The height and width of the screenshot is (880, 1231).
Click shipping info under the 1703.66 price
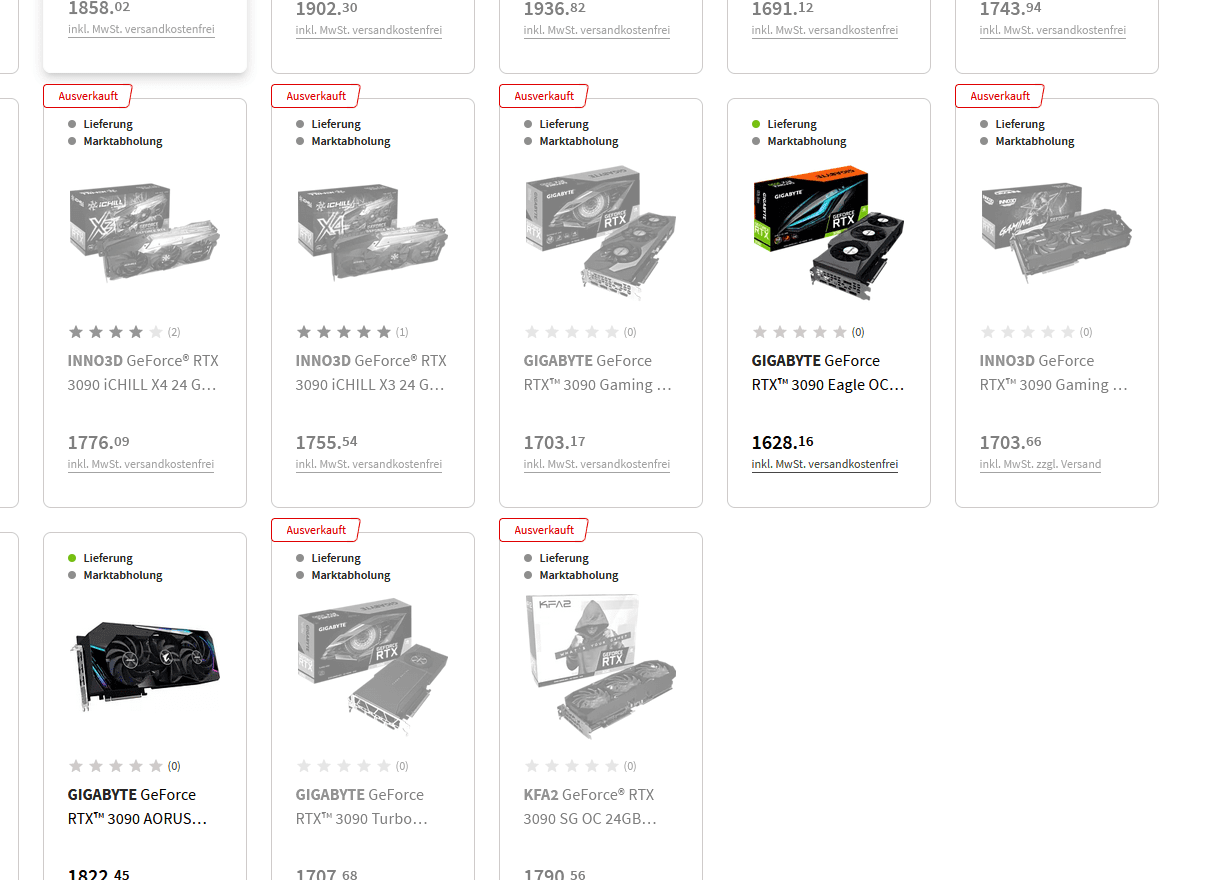(1040, 464)
